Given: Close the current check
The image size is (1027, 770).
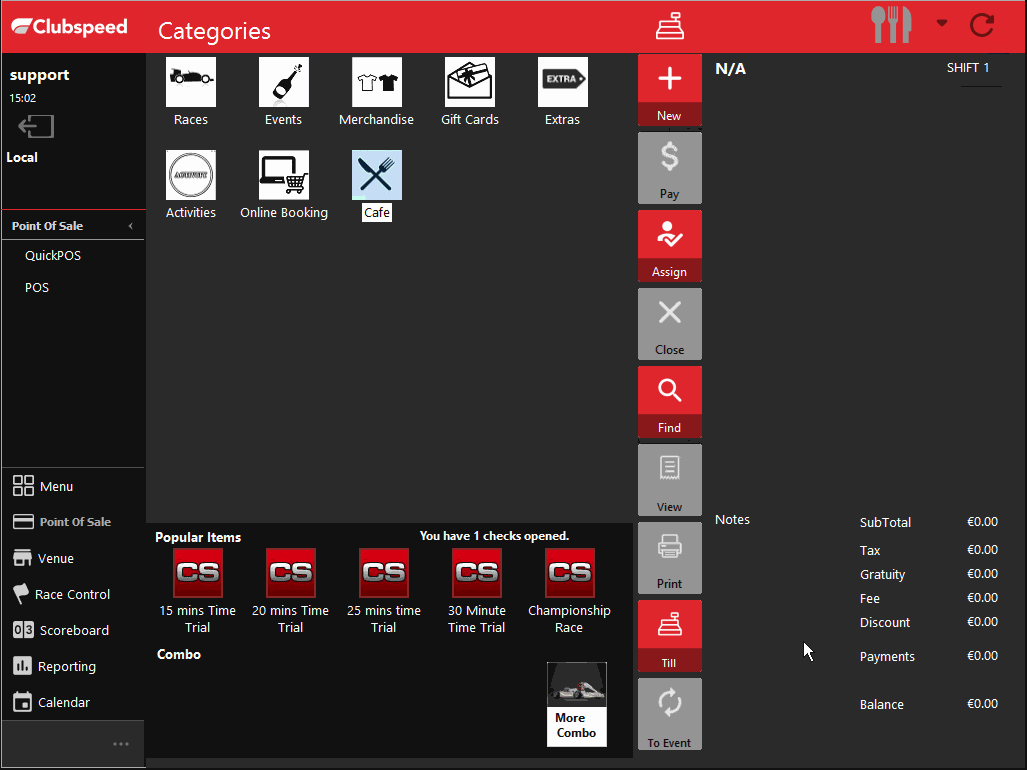Looking at the screenshot, I should click(669, 323).
